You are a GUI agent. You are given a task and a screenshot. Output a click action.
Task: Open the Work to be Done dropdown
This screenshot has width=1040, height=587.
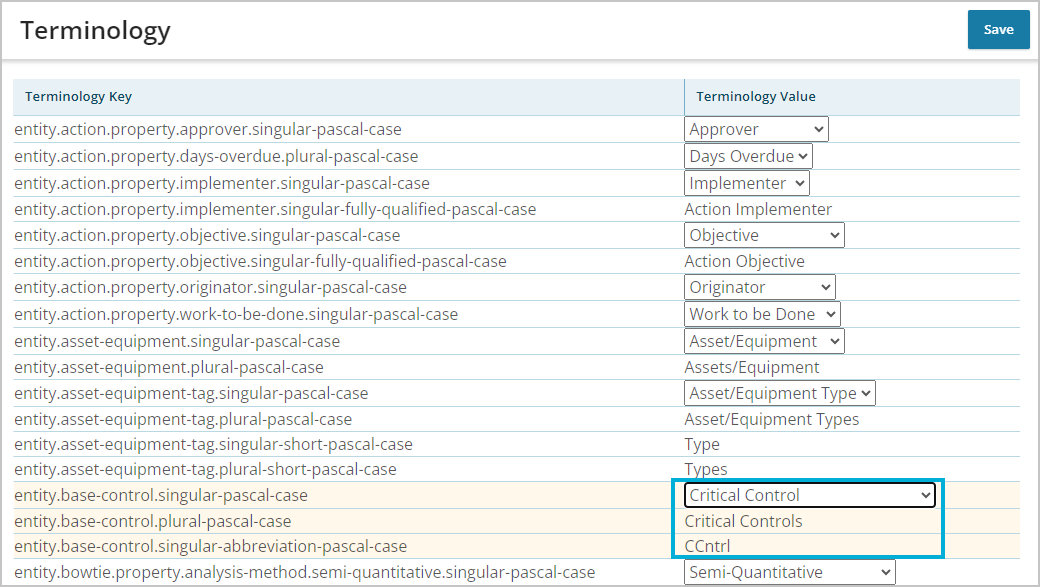pyautogui.click(x=763, y=314)
